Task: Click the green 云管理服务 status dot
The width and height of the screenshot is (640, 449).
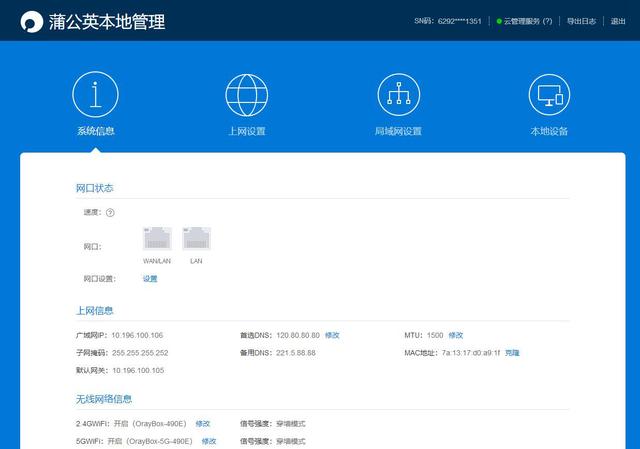Action: (x=499, y=21)
